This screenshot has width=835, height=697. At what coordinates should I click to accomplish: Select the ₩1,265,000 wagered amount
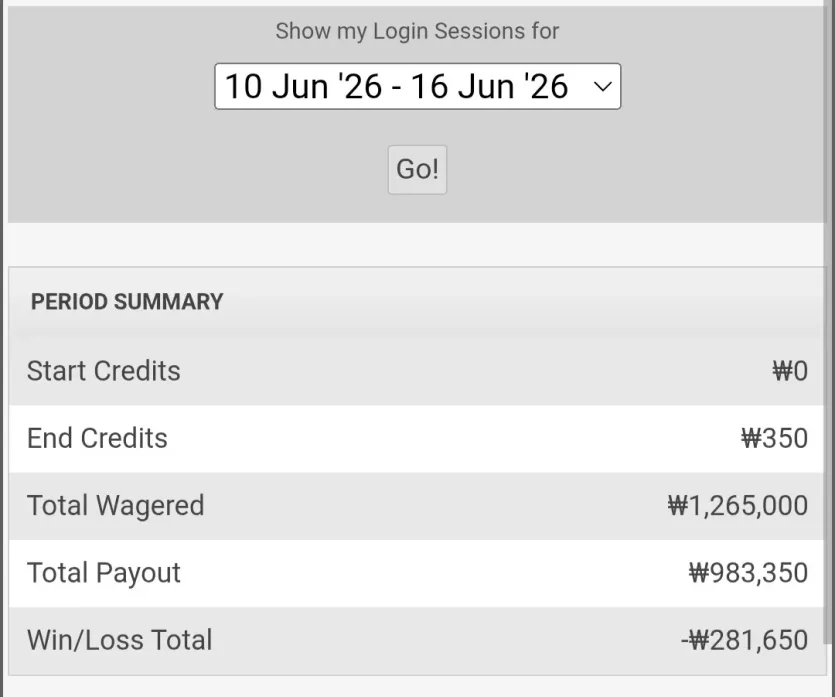pos(738,505)
